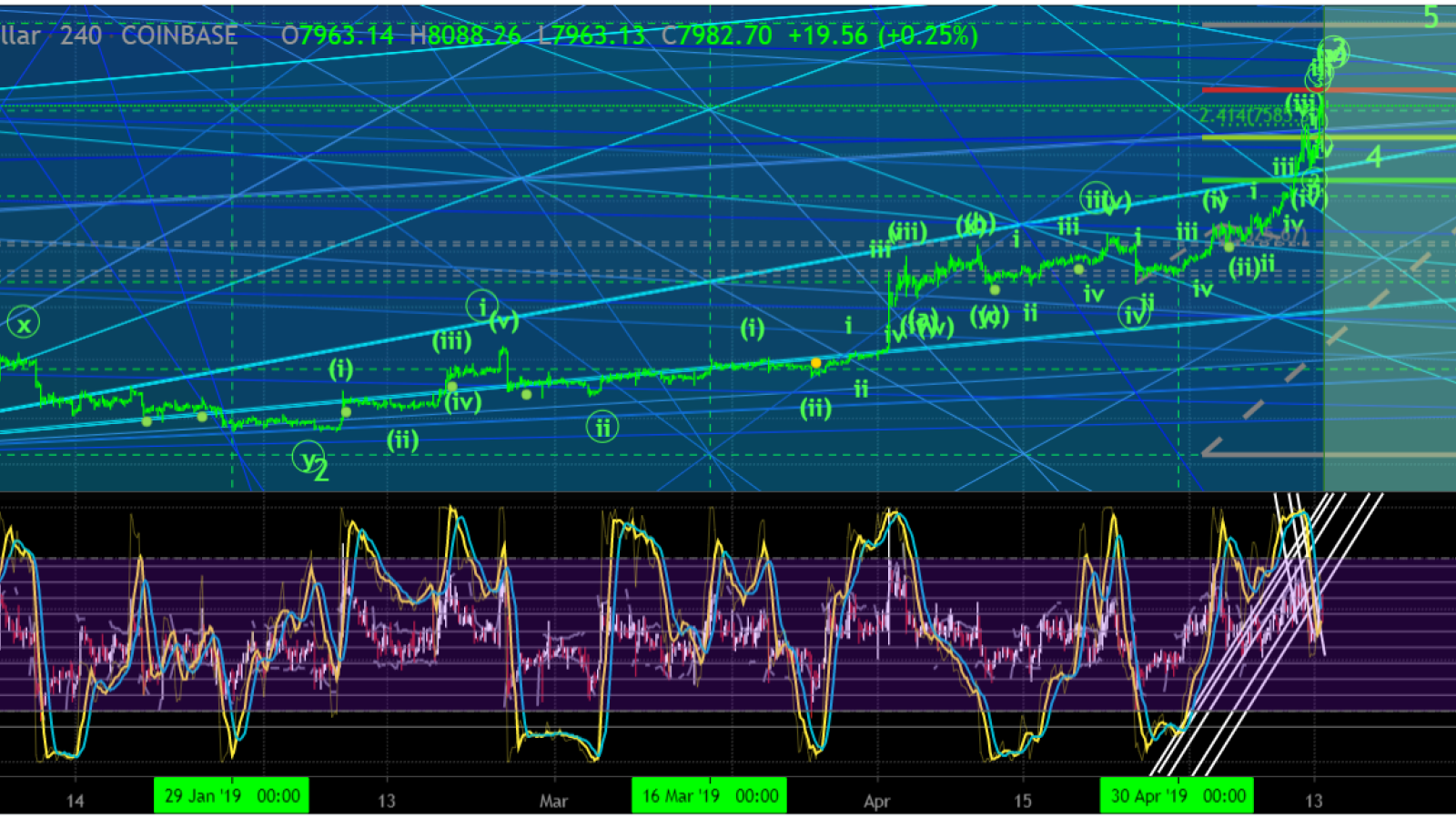
Task: Click the 15 label on time axis
Action: click(1023, 802)
